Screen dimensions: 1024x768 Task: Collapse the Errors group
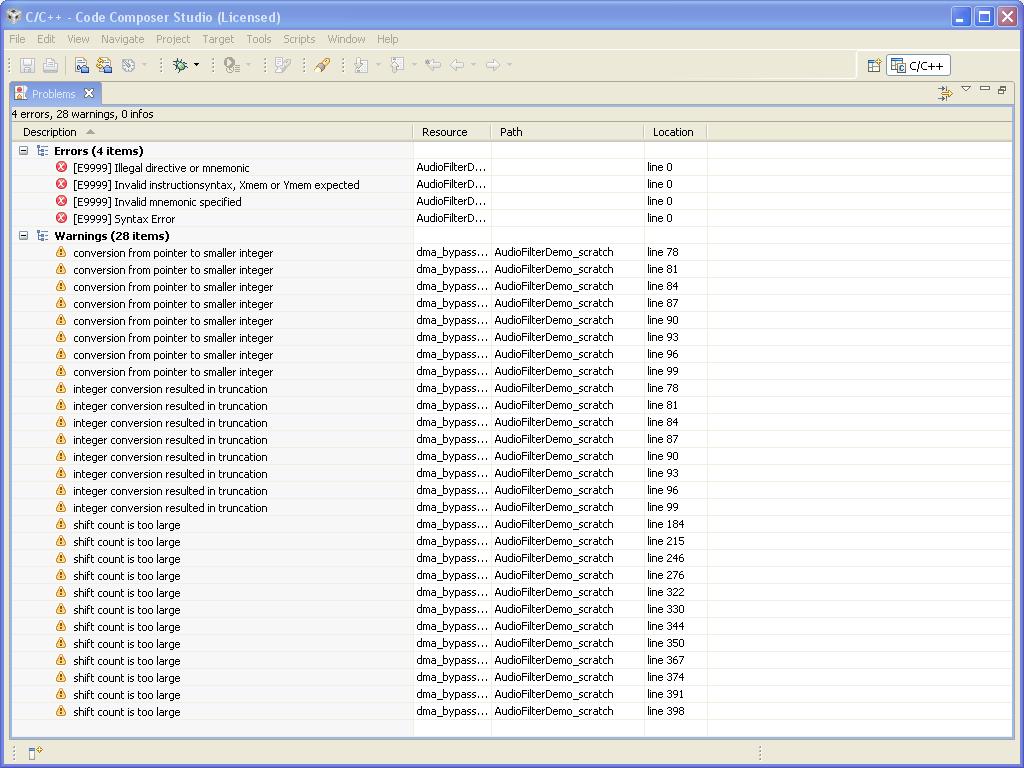click(x=22, y=150)
